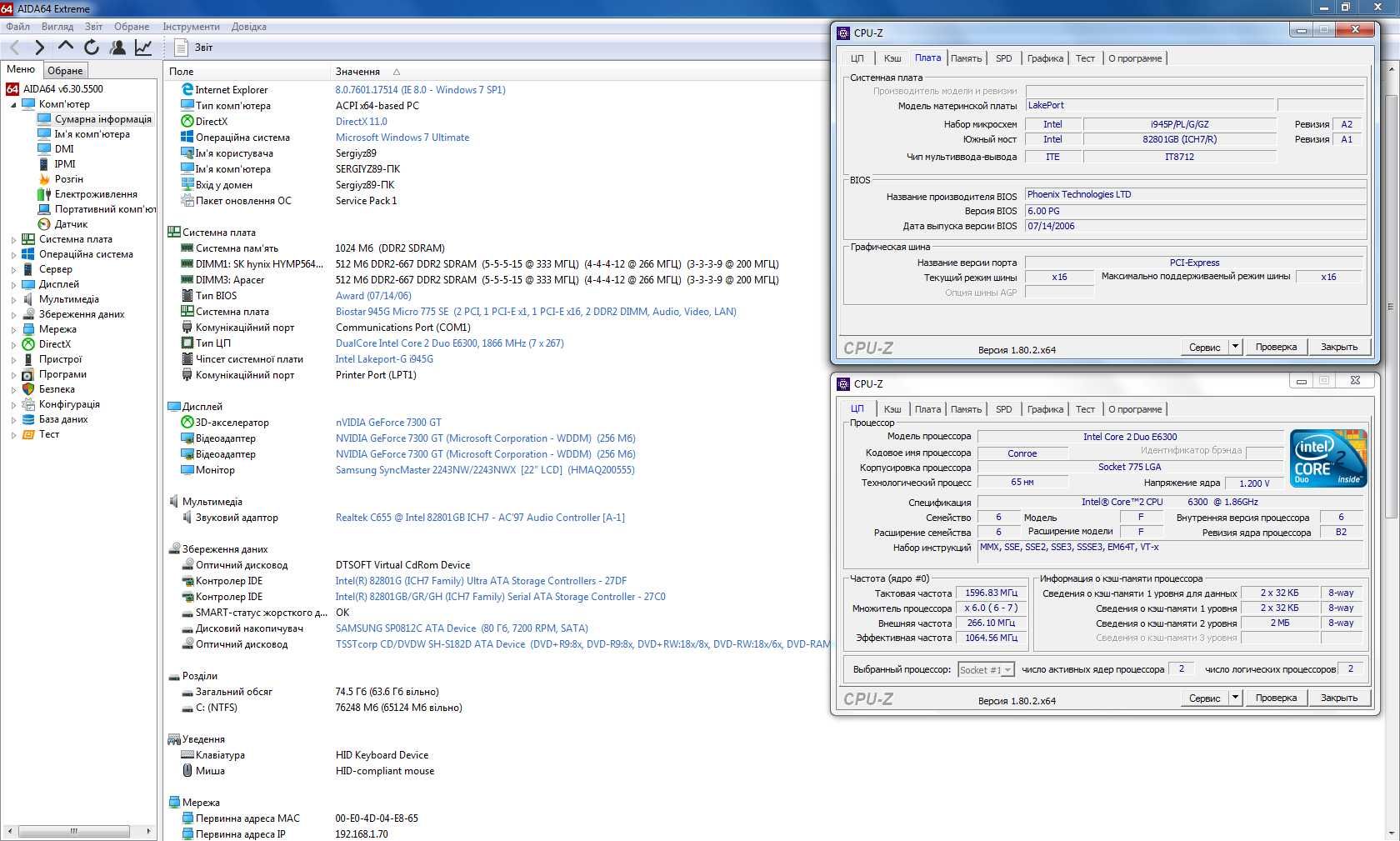Expand the Сервер tree node
1400x841 pixels.
click(13, 270)
